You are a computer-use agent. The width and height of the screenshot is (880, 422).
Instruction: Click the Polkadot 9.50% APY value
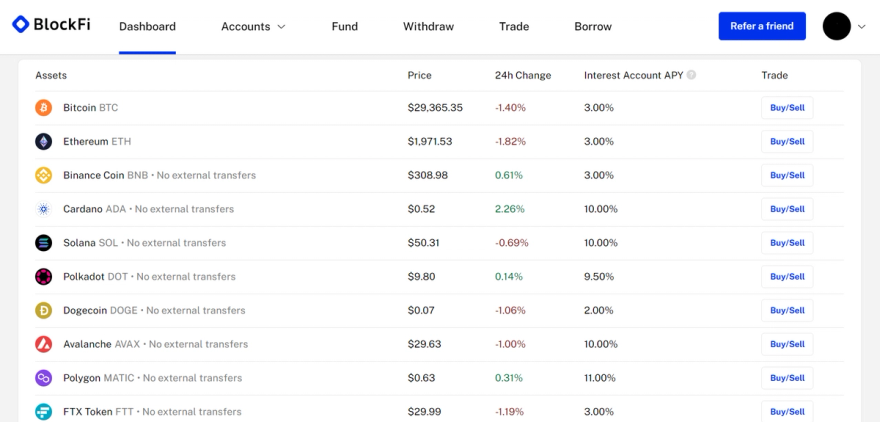[599, 277]
